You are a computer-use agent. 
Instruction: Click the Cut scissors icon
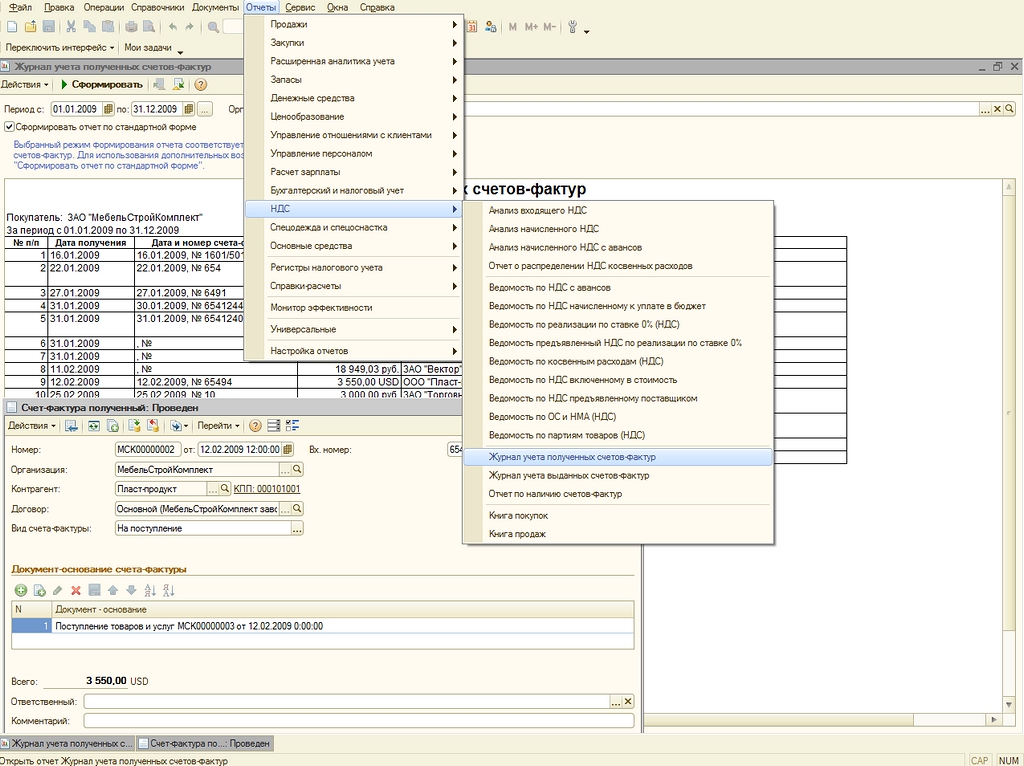71,27
